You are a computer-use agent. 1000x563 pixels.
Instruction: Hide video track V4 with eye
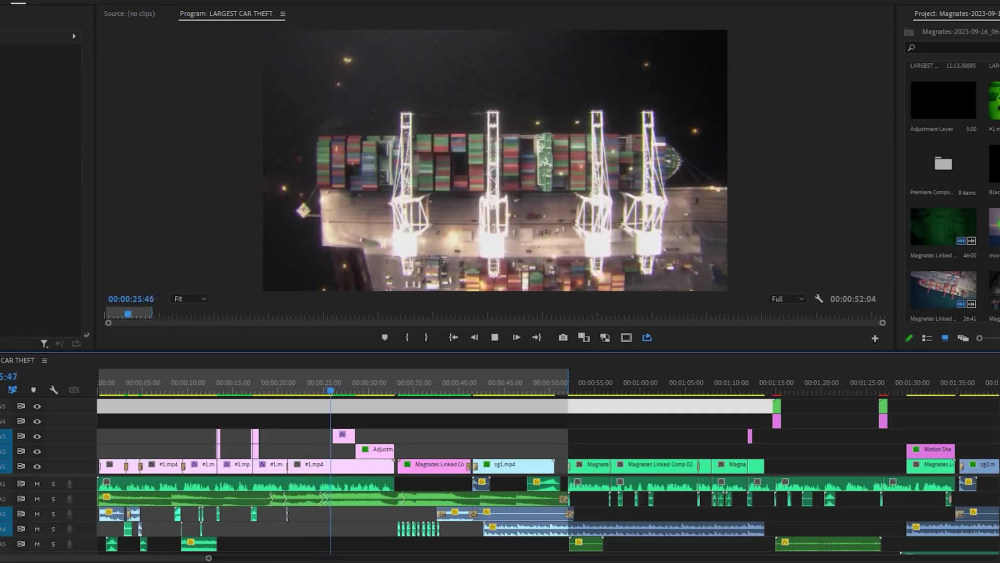[x=37, y=421]
